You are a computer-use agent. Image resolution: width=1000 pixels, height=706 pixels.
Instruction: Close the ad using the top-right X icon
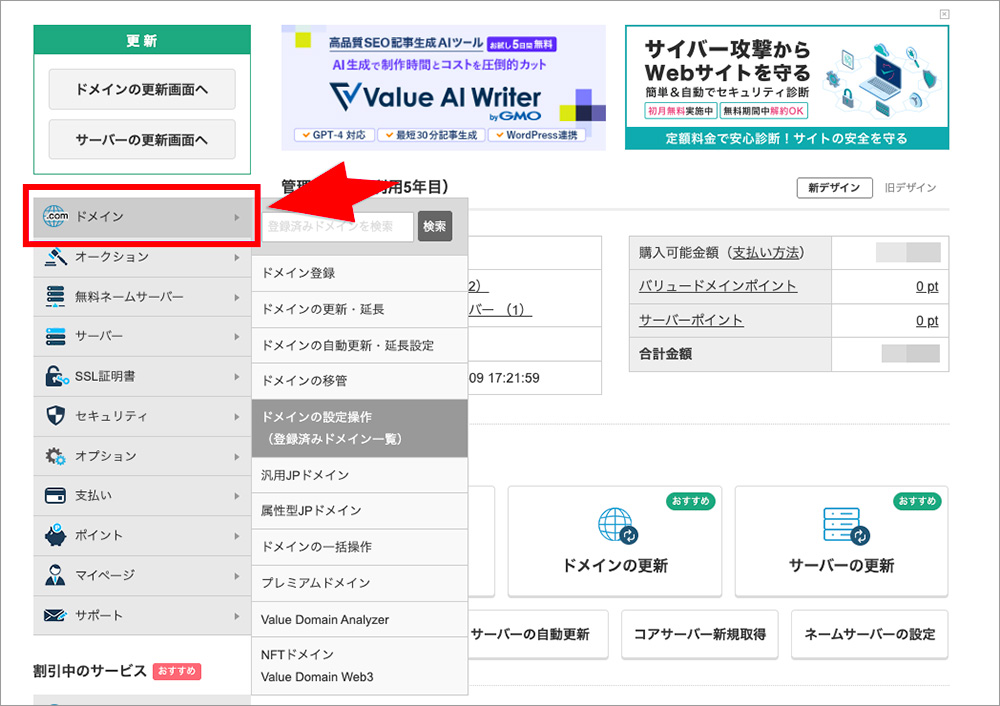pos(945,14)
